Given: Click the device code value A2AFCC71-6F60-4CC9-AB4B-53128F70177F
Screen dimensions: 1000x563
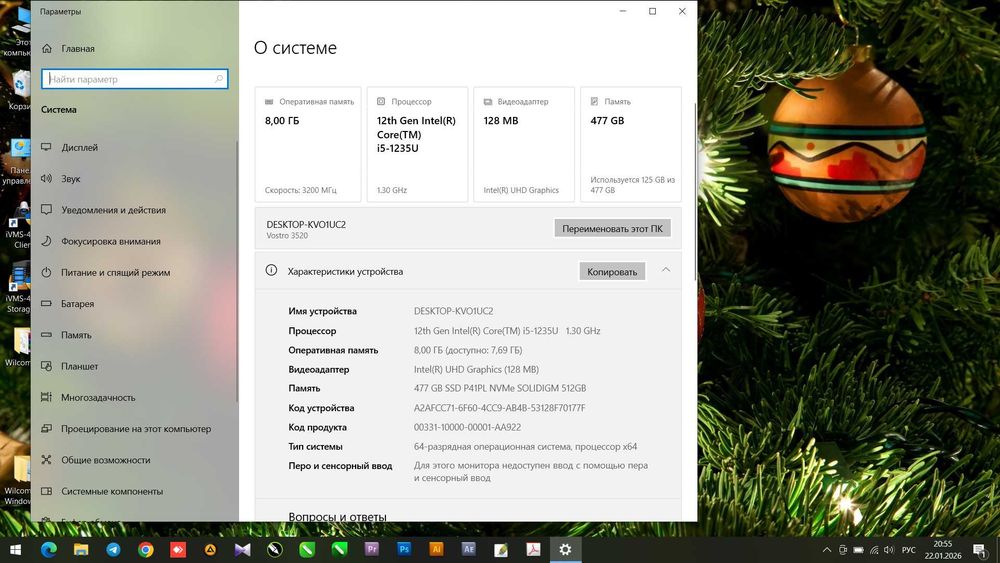Looking at the screenshot, I should click(499, 408).
